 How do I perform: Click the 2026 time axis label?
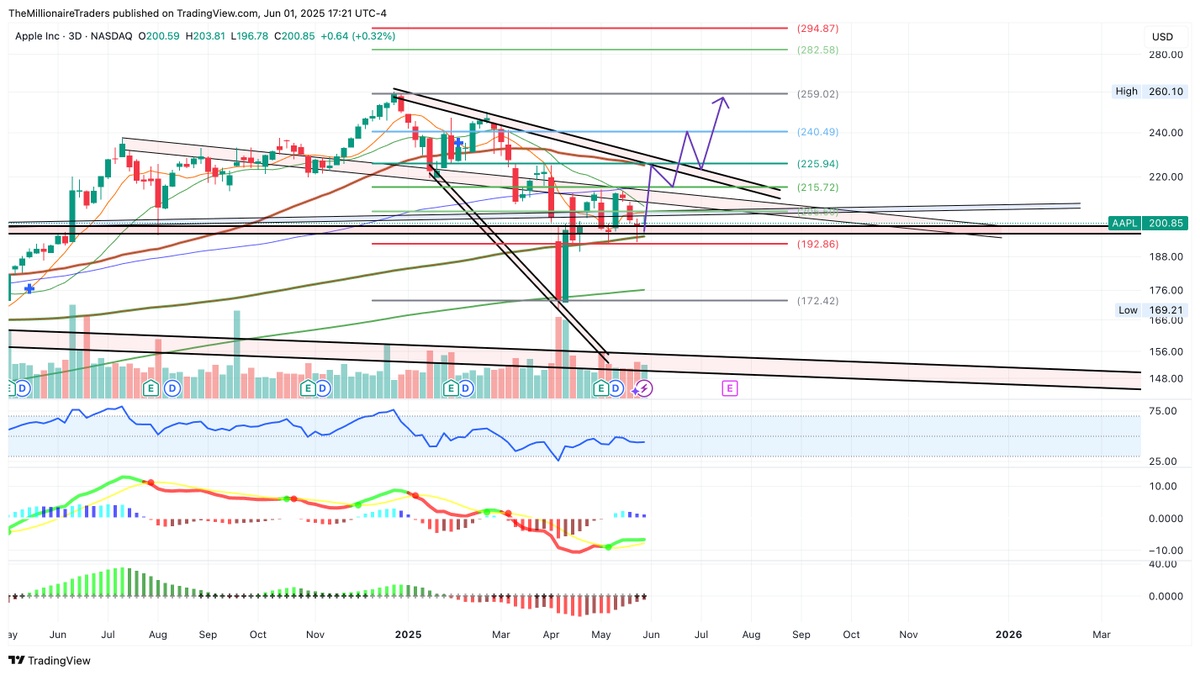point(1008,634)
